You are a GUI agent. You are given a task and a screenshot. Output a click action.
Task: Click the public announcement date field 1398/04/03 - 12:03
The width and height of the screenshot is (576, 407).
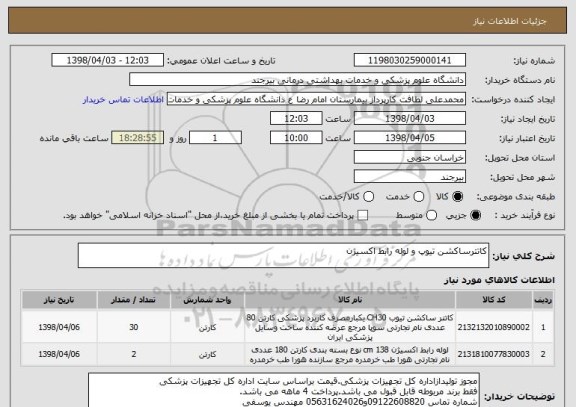point(108,60)
